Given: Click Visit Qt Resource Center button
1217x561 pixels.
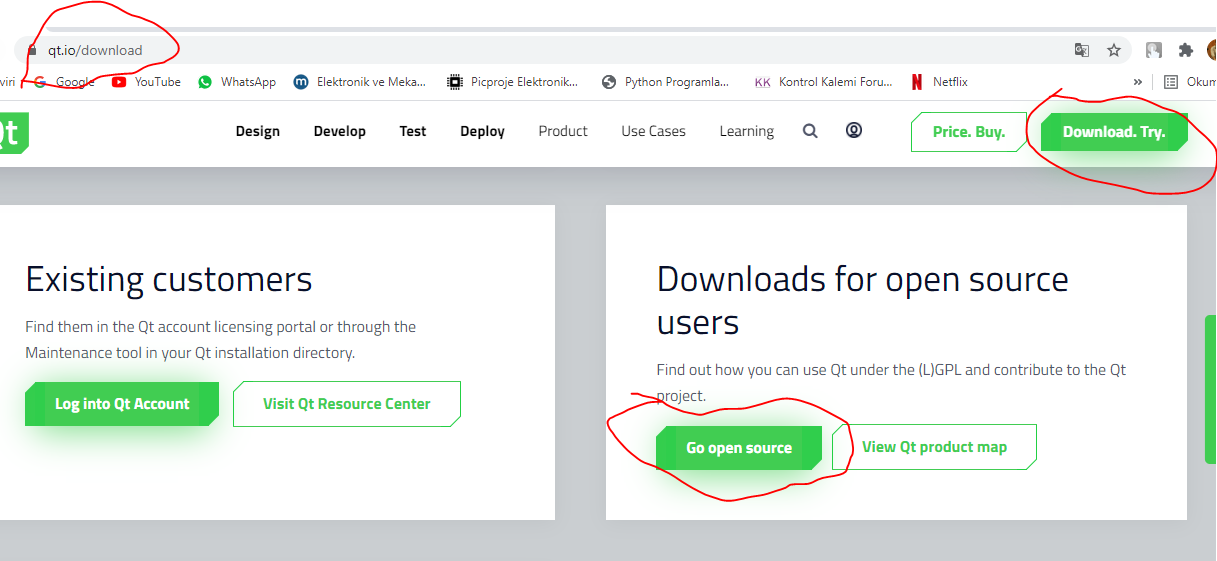Looking at the screenshot, I should [347, 404].
